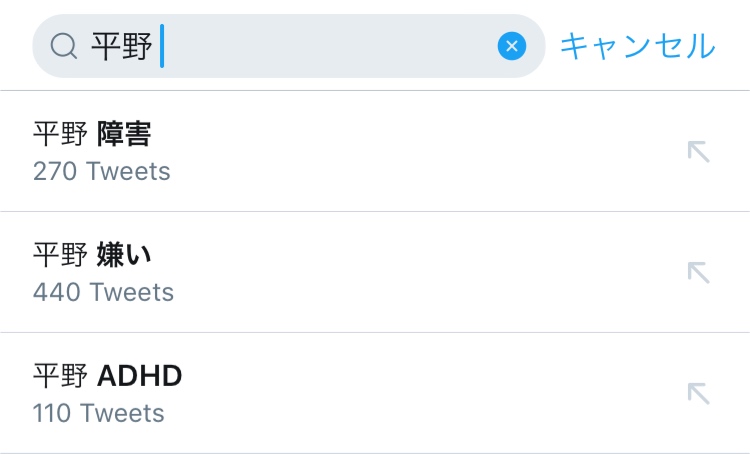The height and width of the screenshot is (454, 750).
Task: Click 平野 prefix in the ADHD suggestion
Action: (x=60, y=376)
